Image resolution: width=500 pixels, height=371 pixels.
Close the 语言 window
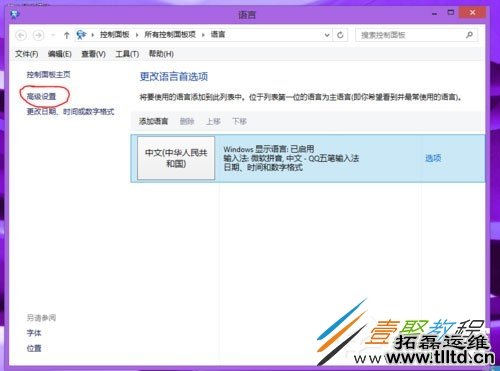(472, 13)
